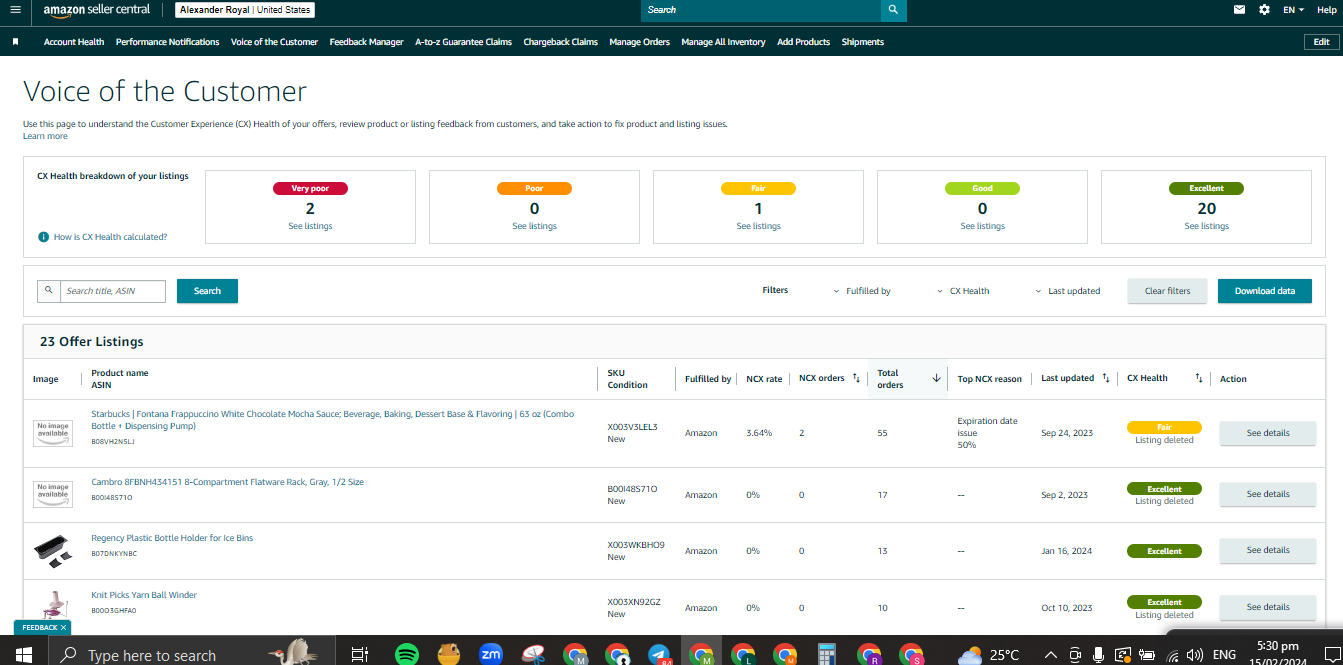The width and height of the screenshot is (1343, 665).
Task: Go to Manage Orders
Action: pyautogui.click(x=639, y=42)
